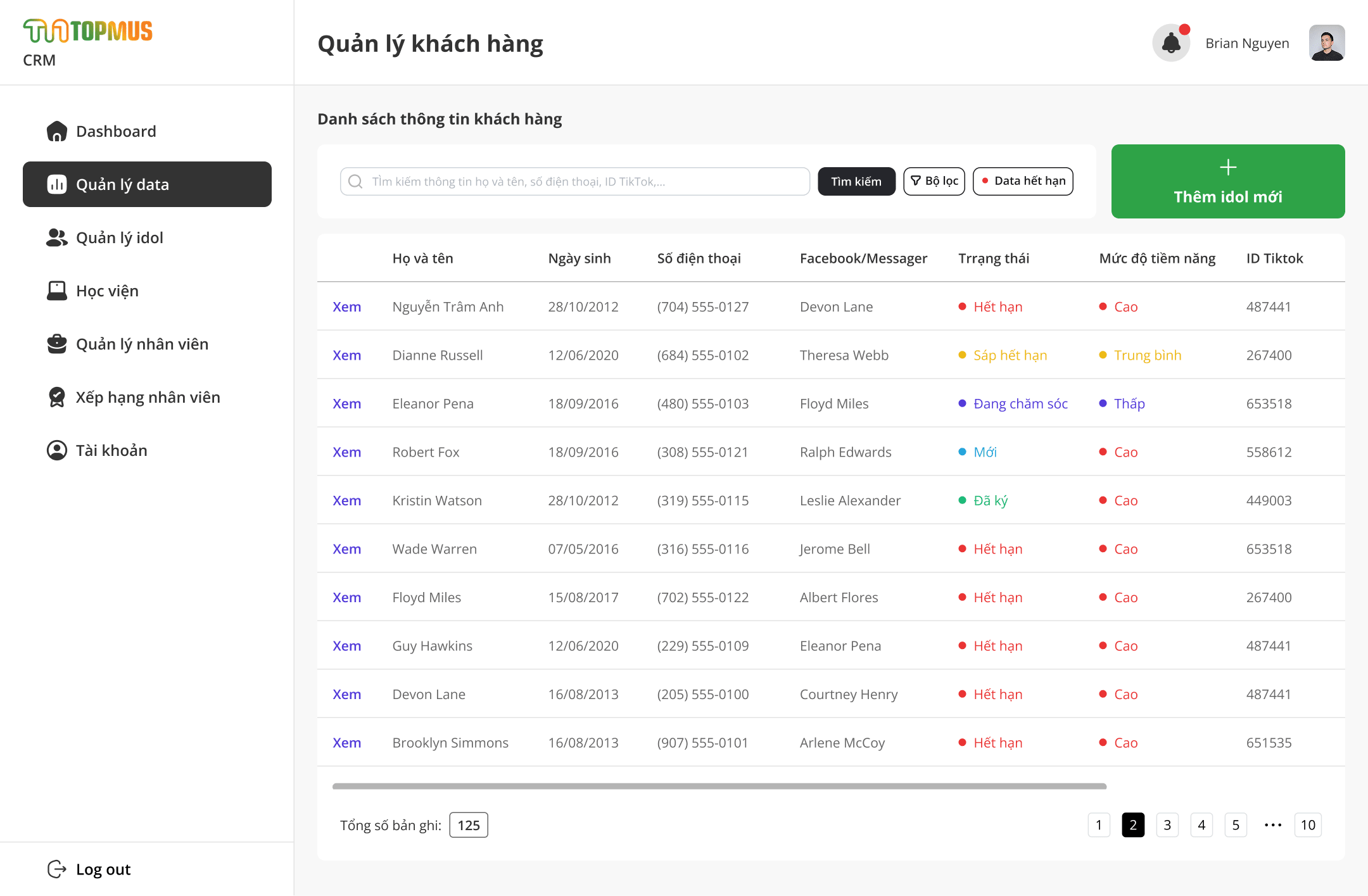
Task: Click the horizontal table scrollbar
Action: 719,786
